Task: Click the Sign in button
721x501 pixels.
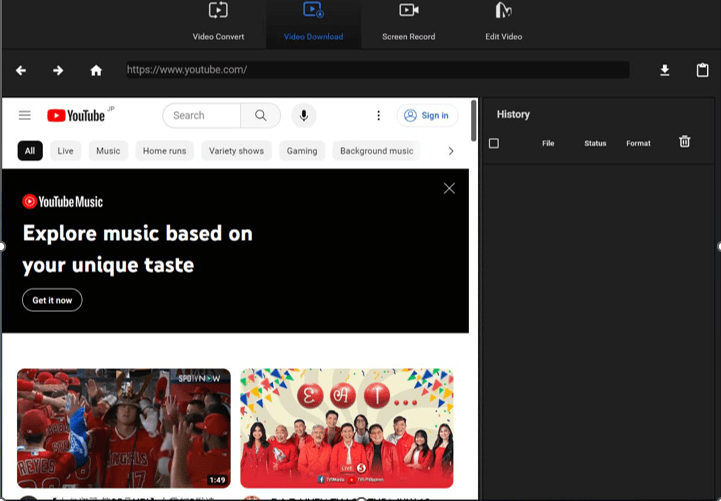Action: (x=427, y=115)
